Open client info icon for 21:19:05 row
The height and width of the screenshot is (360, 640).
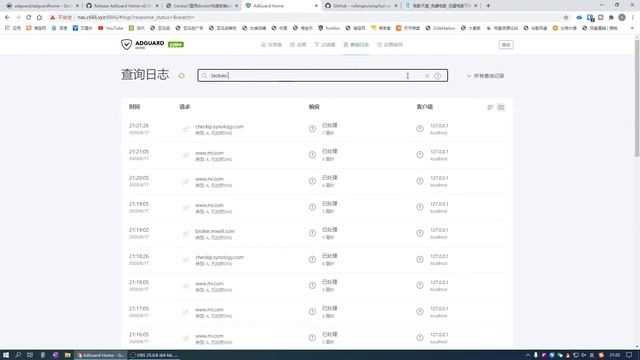420,207
